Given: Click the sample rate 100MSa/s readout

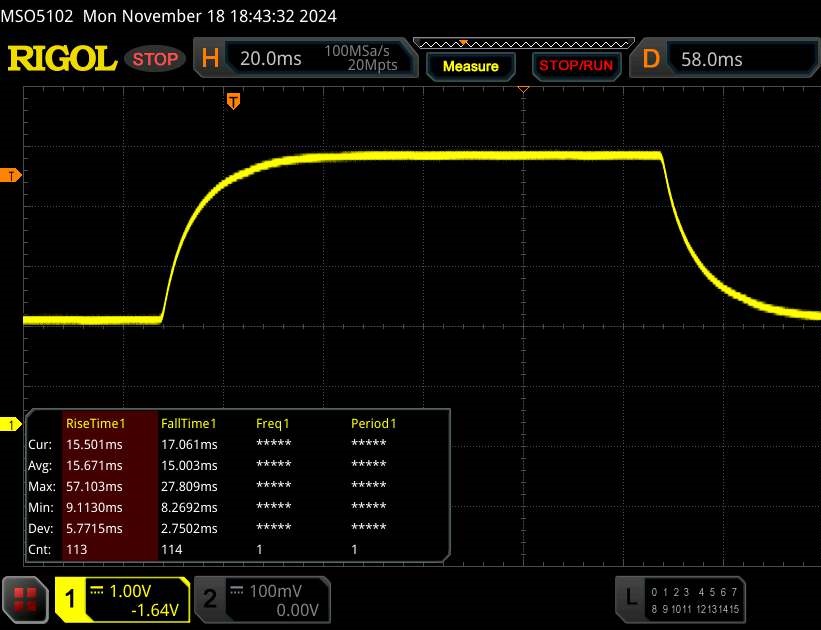Looking at the screenshot, I should point(357,51).
